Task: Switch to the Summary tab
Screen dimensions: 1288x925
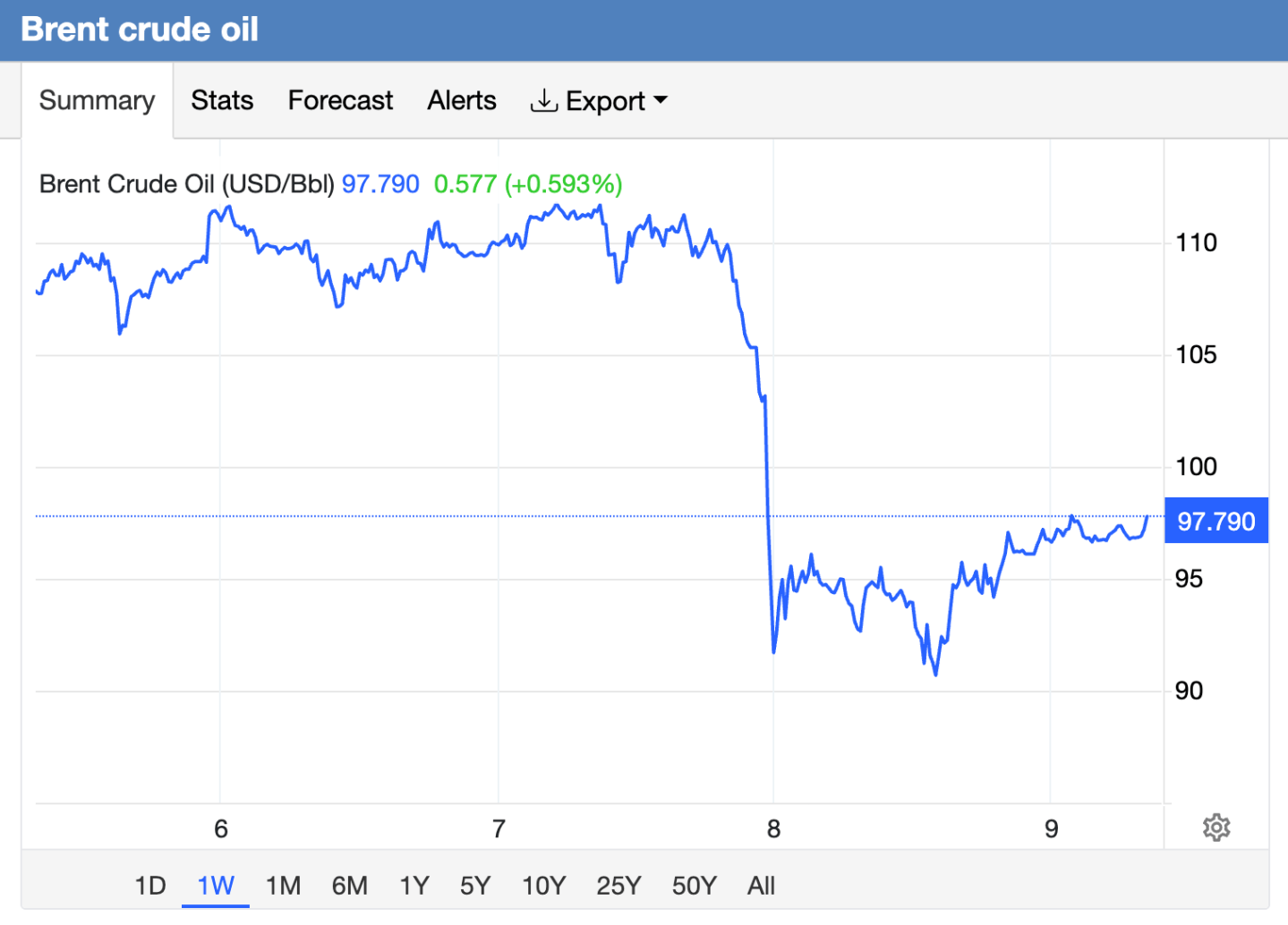Action: pyautogui.click(x=97, y=100)
